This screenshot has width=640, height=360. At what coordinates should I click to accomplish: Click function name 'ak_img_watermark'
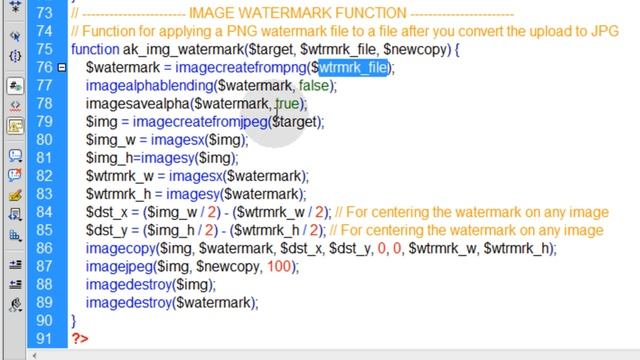tap(183, 50)
